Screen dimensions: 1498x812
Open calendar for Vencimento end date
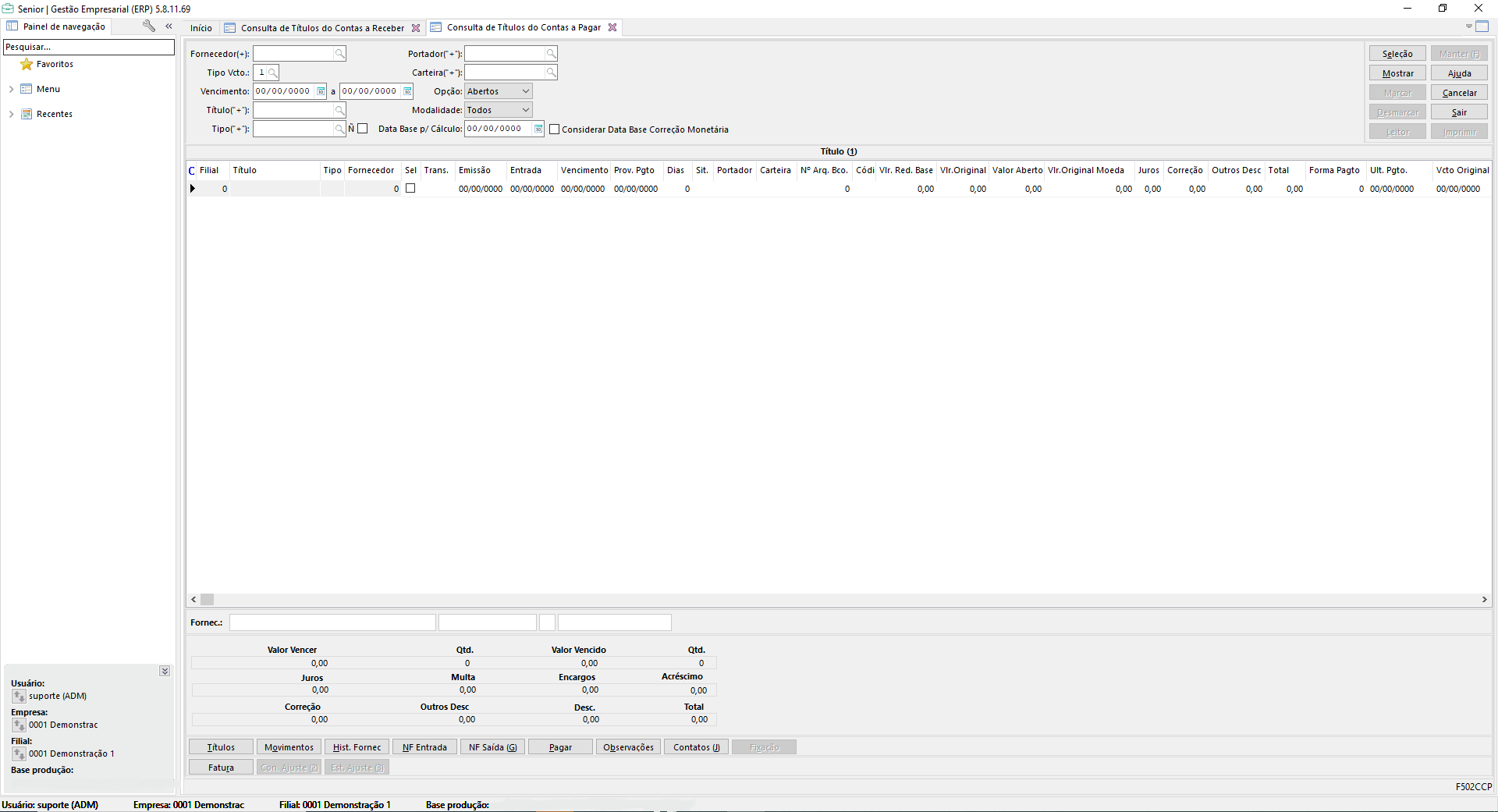point(407,91)
